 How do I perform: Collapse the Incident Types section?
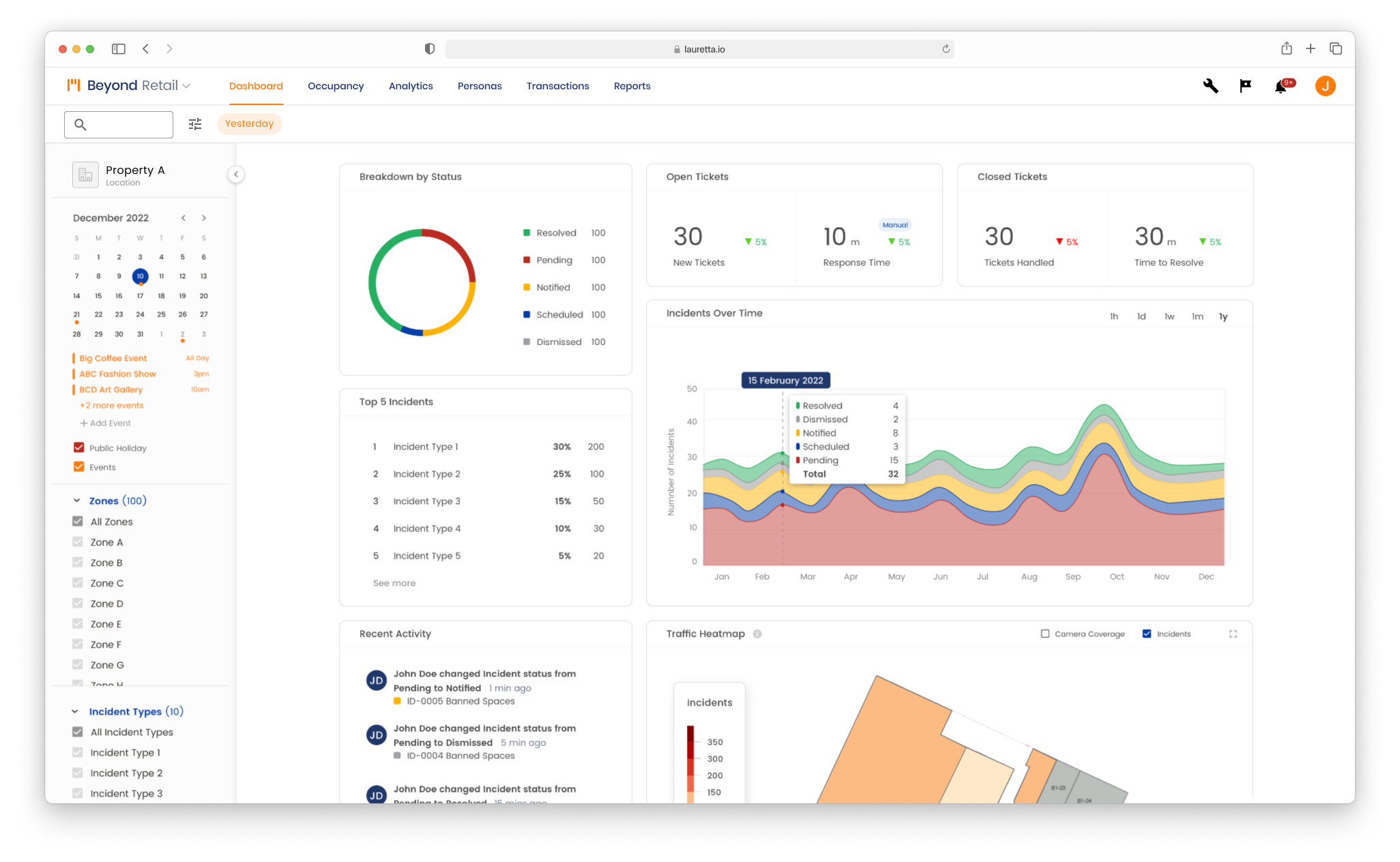click(75, 711)
